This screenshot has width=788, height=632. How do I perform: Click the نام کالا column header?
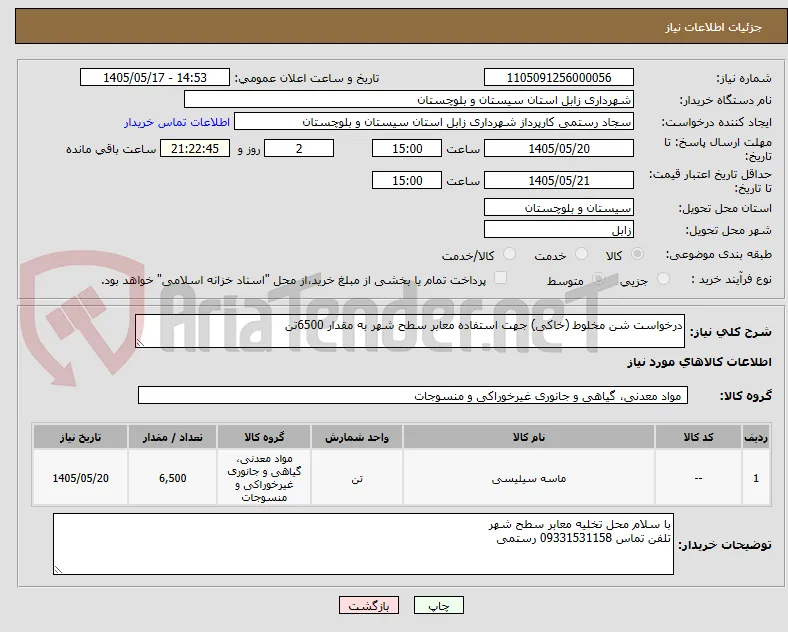[x=529, y=437]
